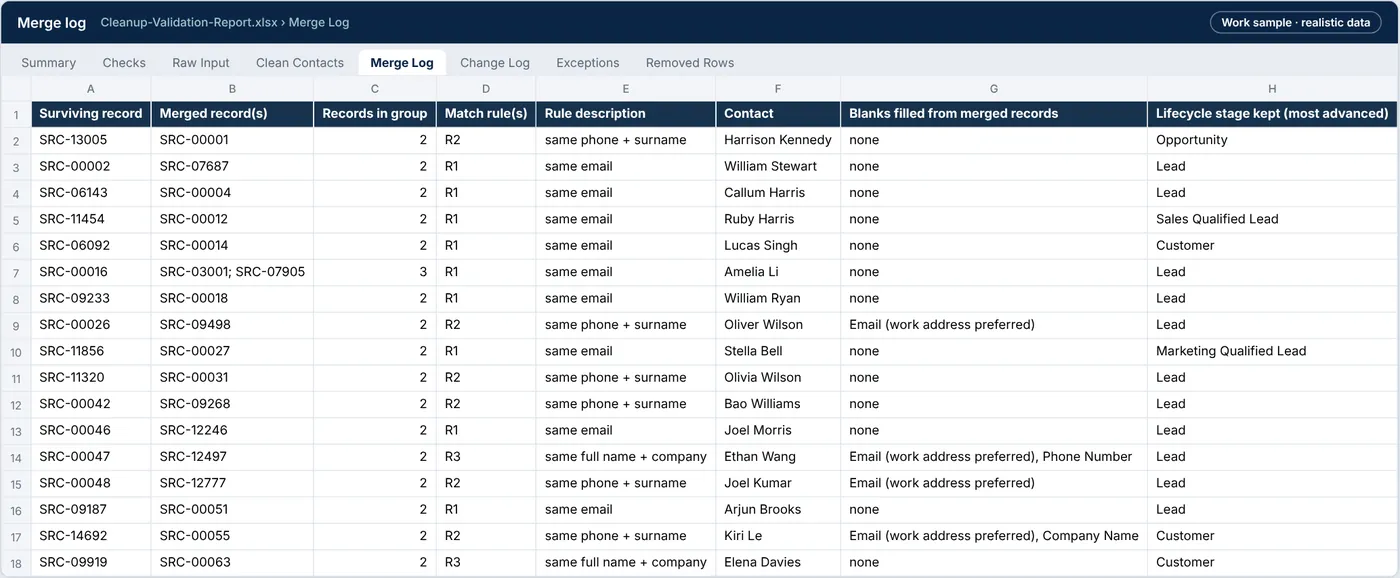Select cell containing Elena Davies
This screenshot has width=1400, height=578.
coord(778,562)
